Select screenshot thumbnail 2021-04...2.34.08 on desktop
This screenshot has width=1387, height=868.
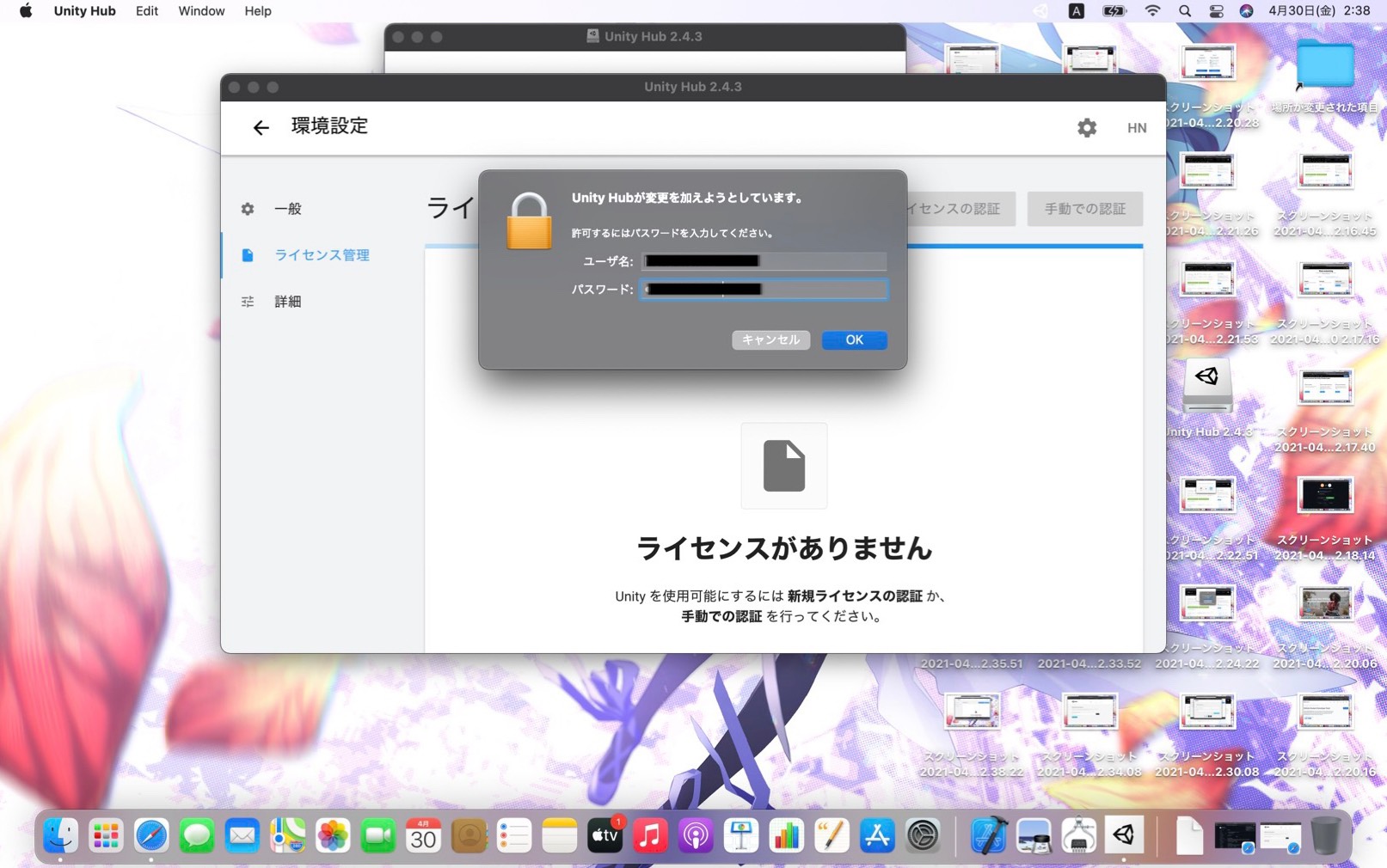1089,711
